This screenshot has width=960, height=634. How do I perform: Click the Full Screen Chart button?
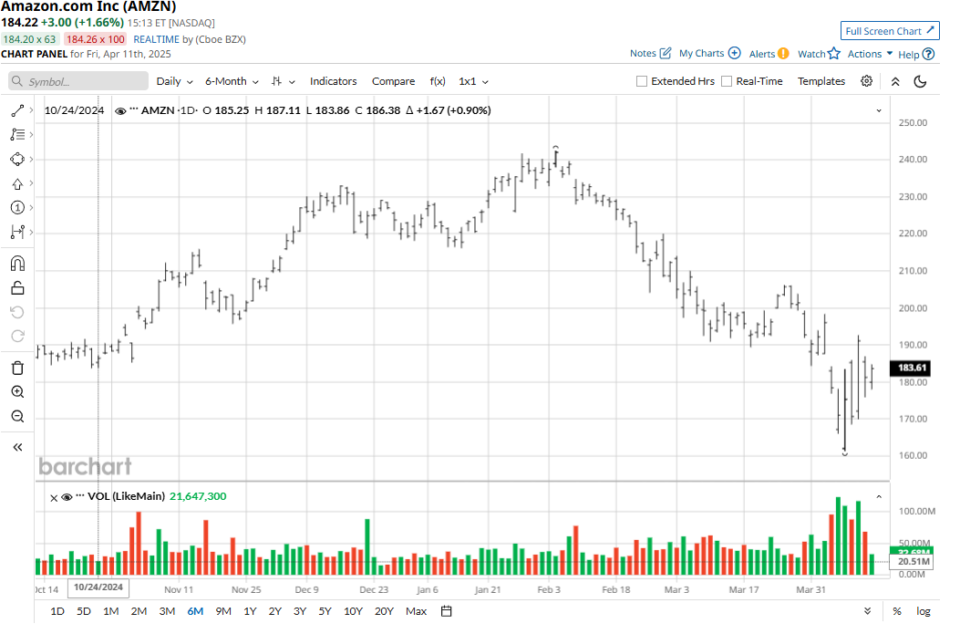tap(889, 31)
